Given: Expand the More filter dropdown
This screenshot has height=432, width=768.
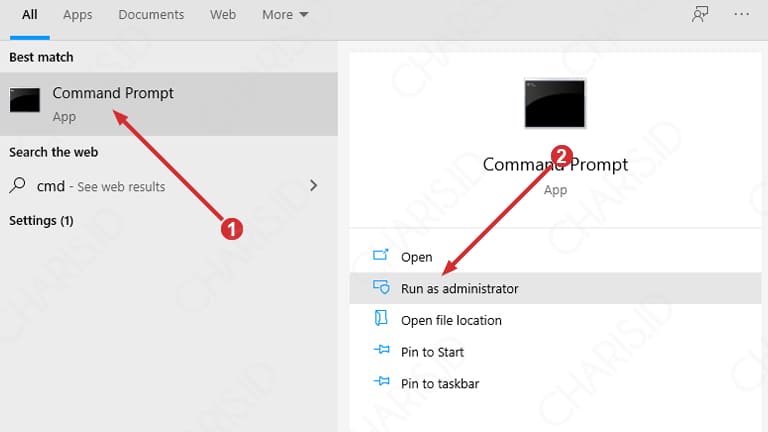Looking at the screenshot, I should pos(285,15).
